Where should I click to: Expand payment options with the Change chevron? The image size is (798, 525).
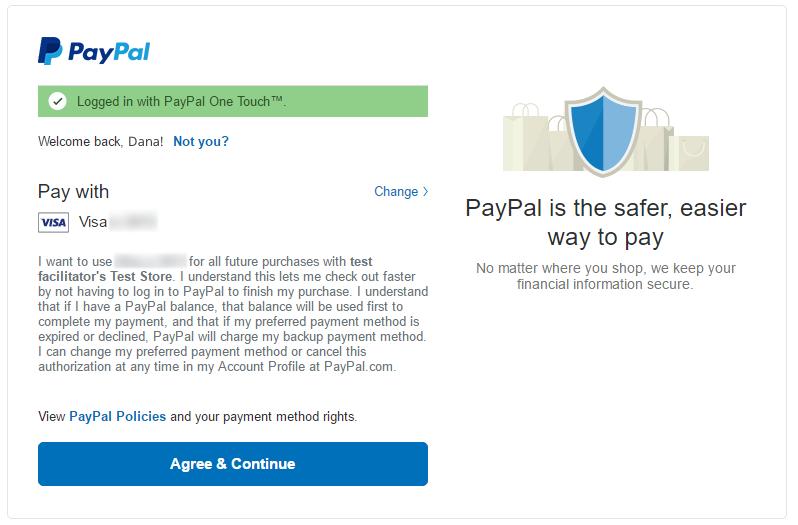(x=426, y=192)
